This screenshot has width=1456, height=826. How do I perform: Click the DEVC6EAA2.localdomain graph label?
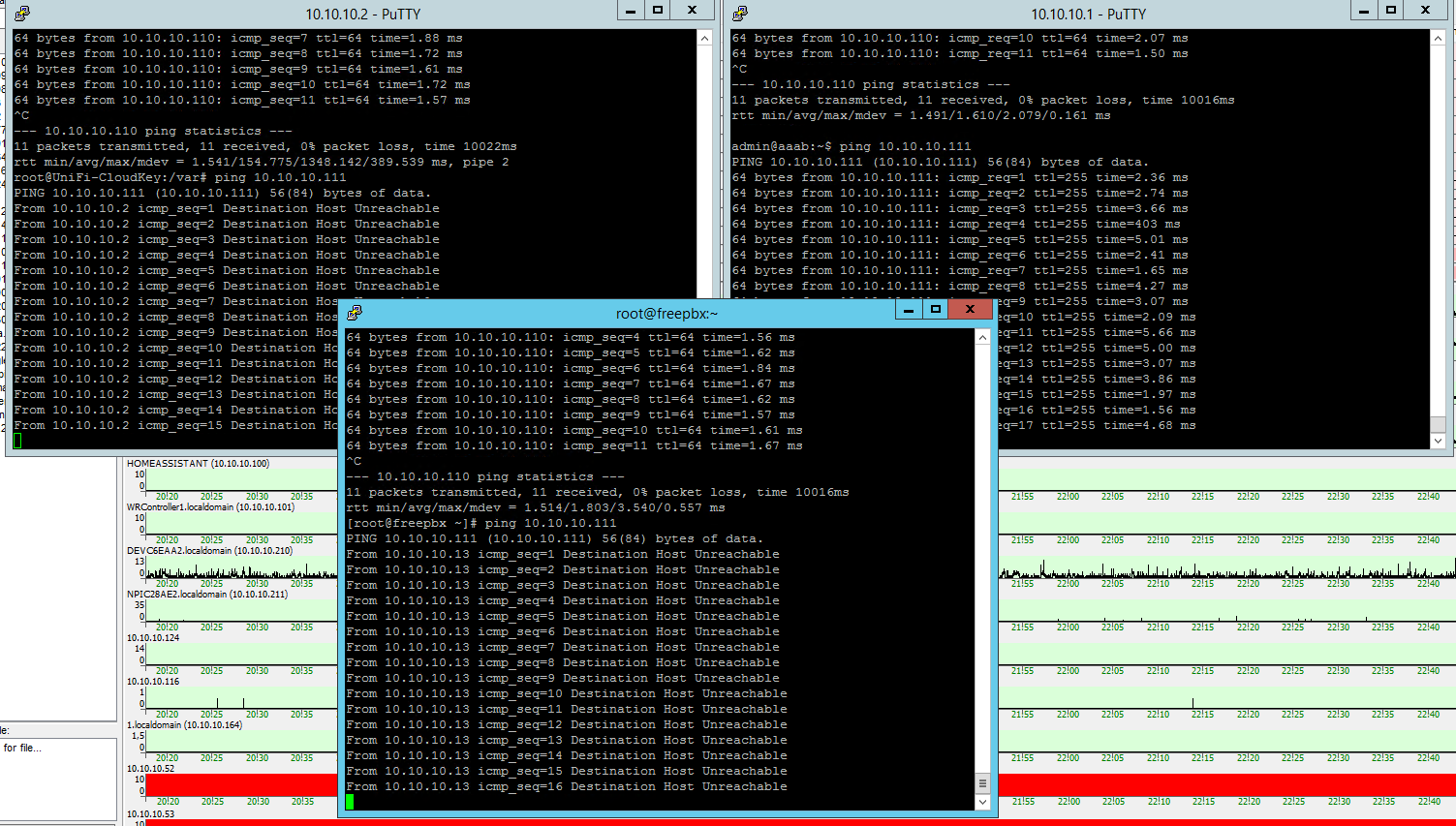point(209,551)
